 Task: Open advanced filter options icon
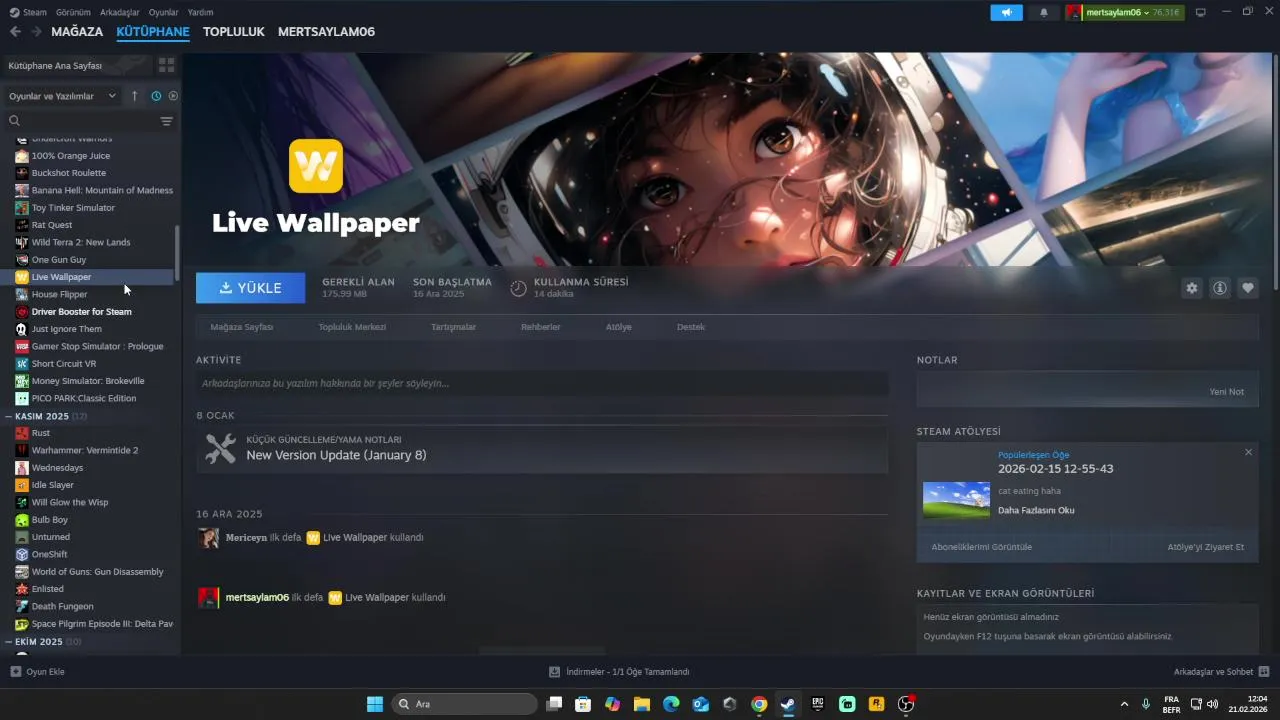pyautogui.click(x=166, y=121)
